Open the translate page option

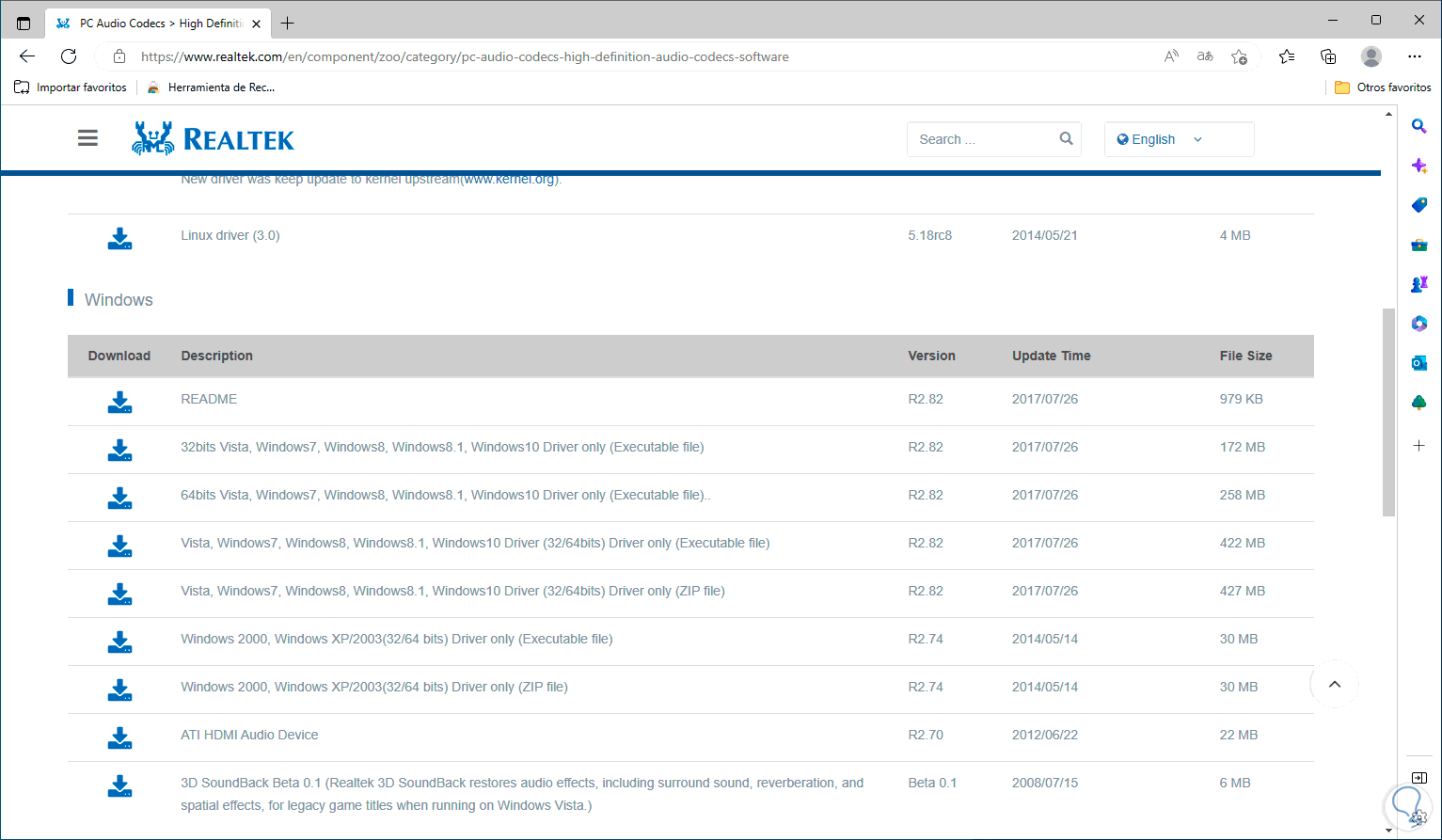(1205, 56)
